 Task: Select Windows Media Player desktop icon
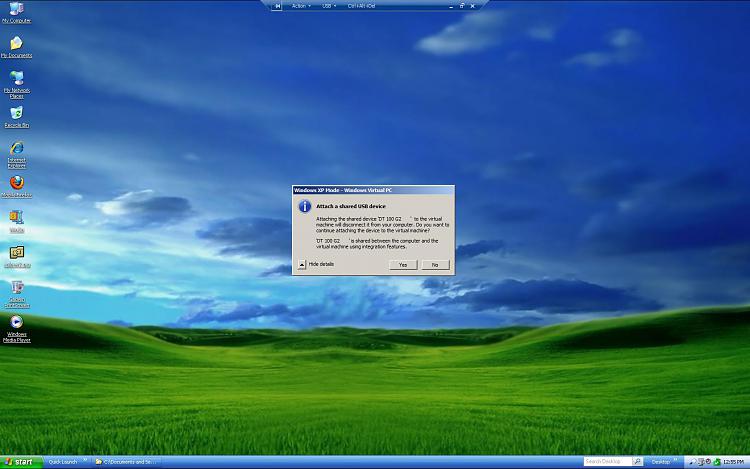[x=16, y=329]
